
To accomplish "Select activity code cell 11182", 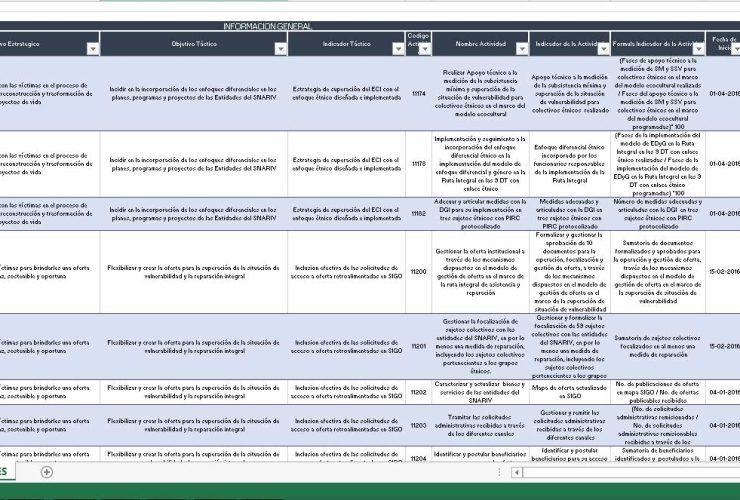I will click(419, 214).
